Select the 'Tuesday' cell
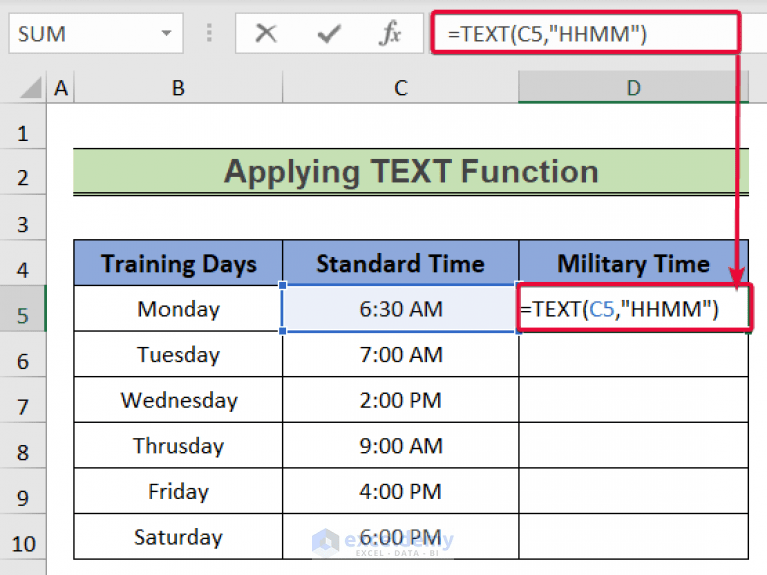767x575 pixels. click(178, 354)
